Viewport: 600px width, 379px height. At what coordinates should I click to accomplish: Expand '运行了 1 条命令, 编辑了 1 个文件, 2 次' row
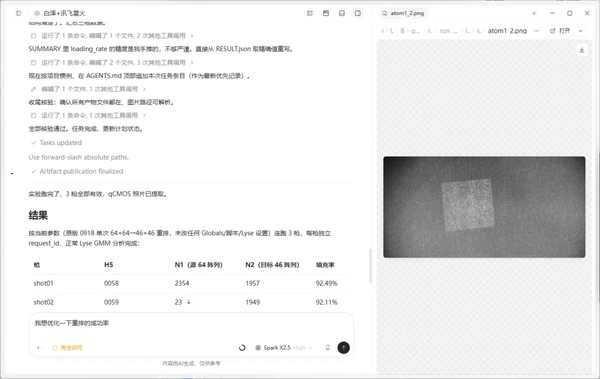click(112, 36)
